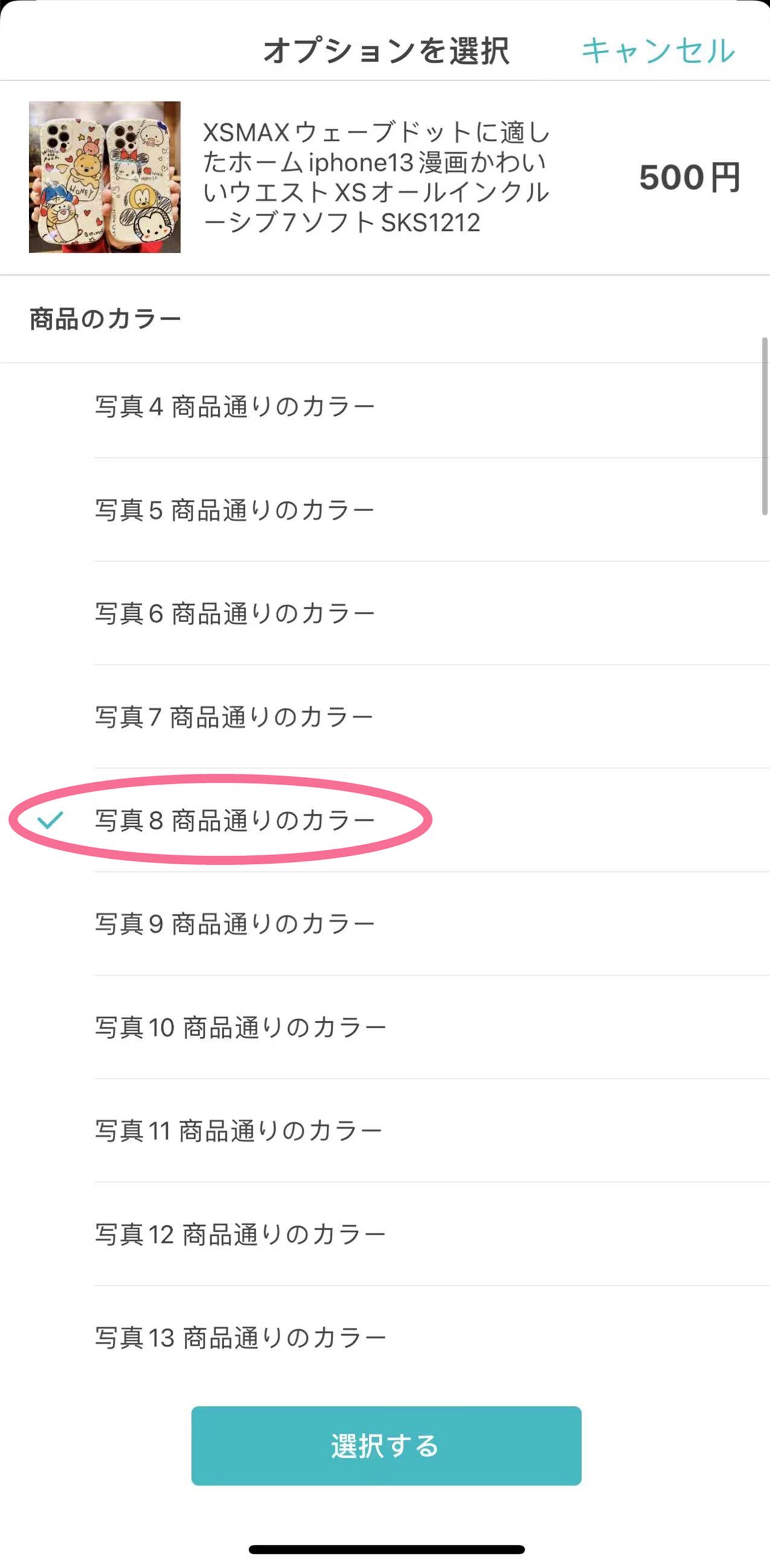Viewport: 770px width, 1568px height.
Task: Choose 写真12 商品通りのカラー option
Action: (x=240, y=1234)
